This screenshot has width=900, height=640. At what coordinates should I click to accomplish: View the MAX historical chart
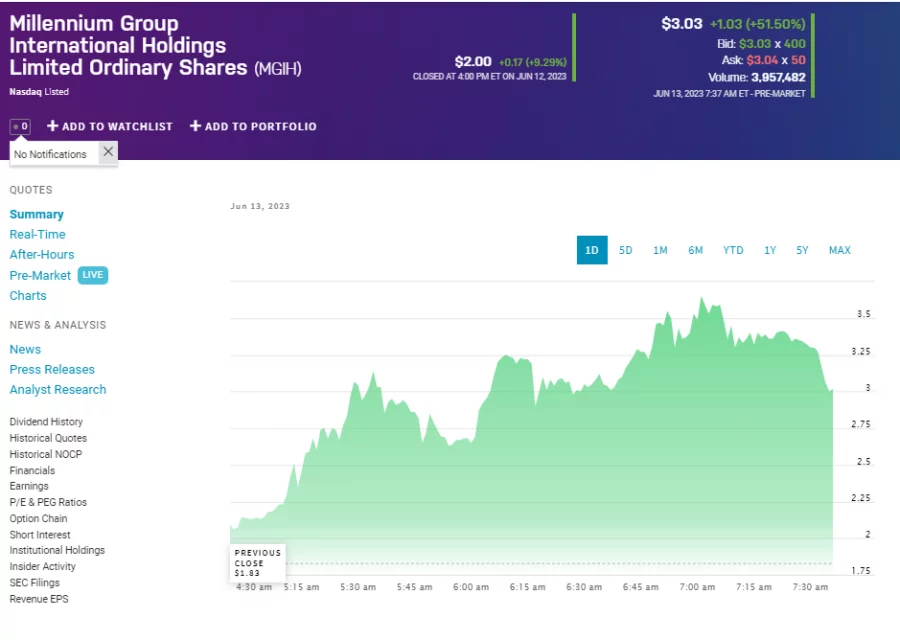pyautogui.click(x=839, y=250)
